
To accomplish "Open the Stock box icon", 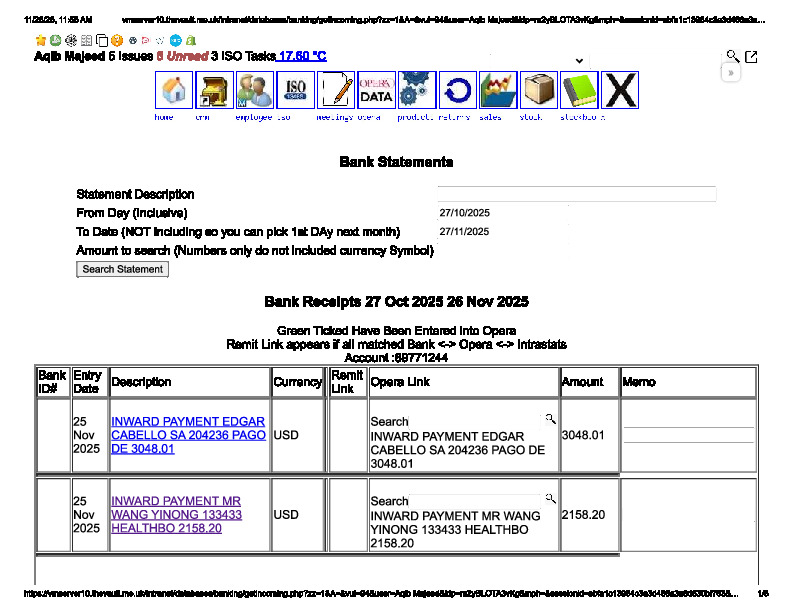I will coord(539,90).
